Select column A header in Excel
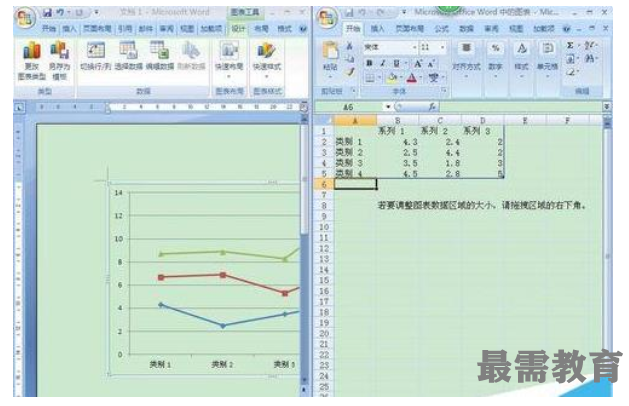 [355, 120]
